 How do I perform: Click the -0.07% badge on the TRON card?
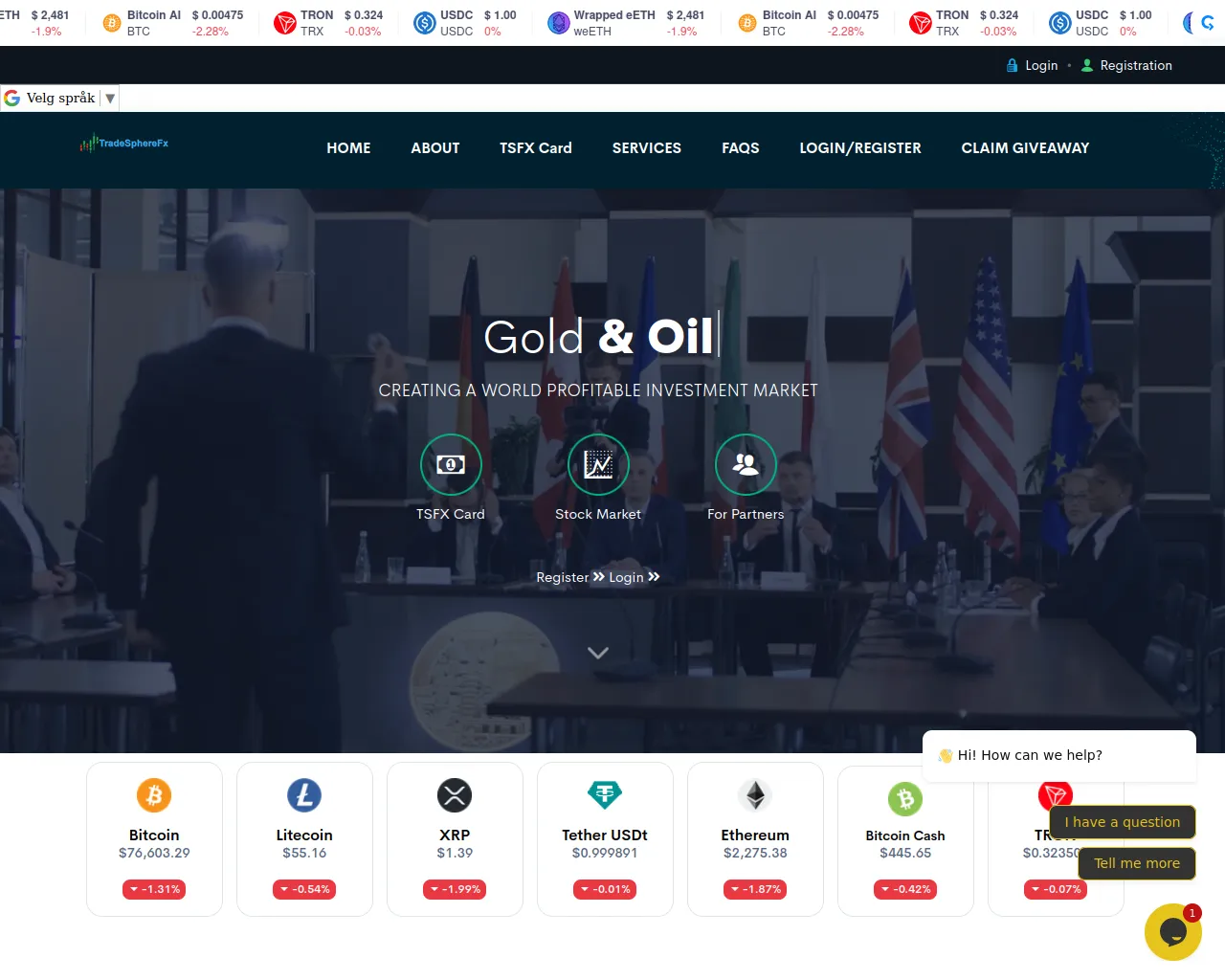(x=1056, y=889)
